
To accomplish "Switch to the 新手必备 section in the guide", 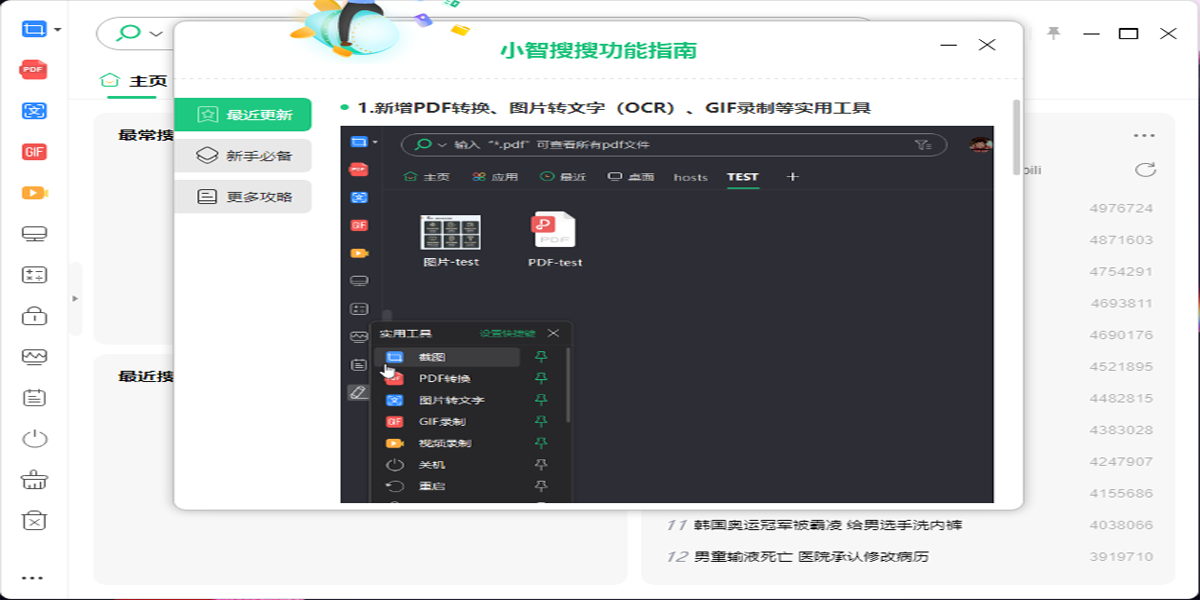I will pos(244,156).
